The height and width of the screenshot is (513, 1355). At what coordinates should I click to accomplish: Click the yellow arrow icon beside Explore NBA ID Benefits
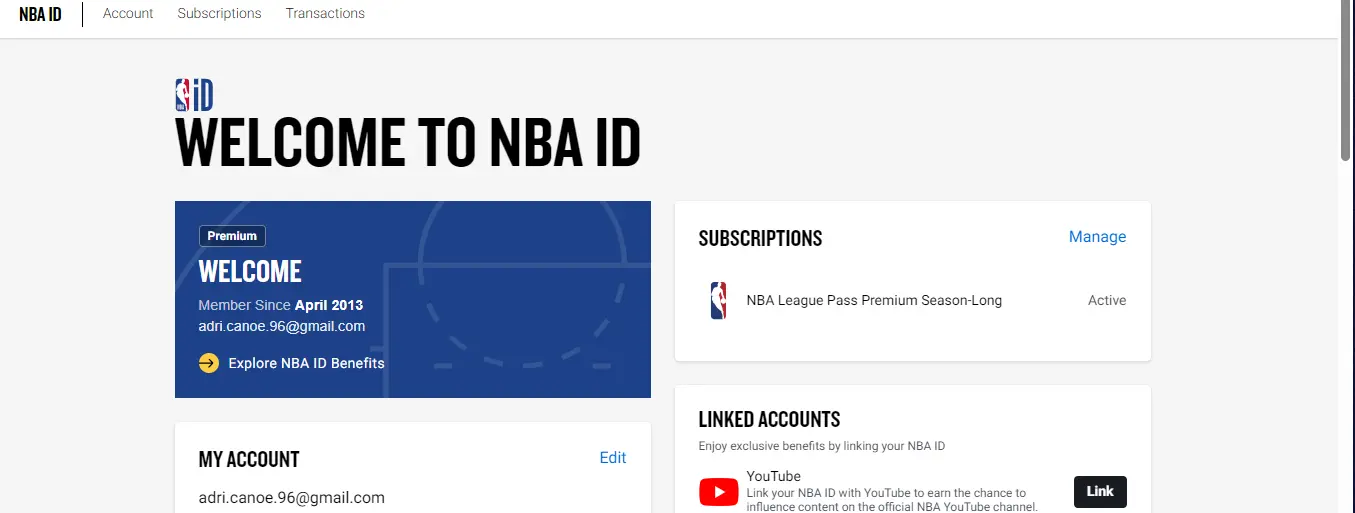[x=209, y=363]
